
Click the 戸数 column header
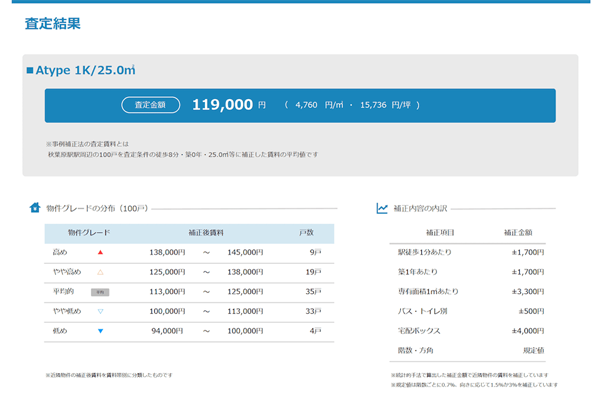(306, 232)
